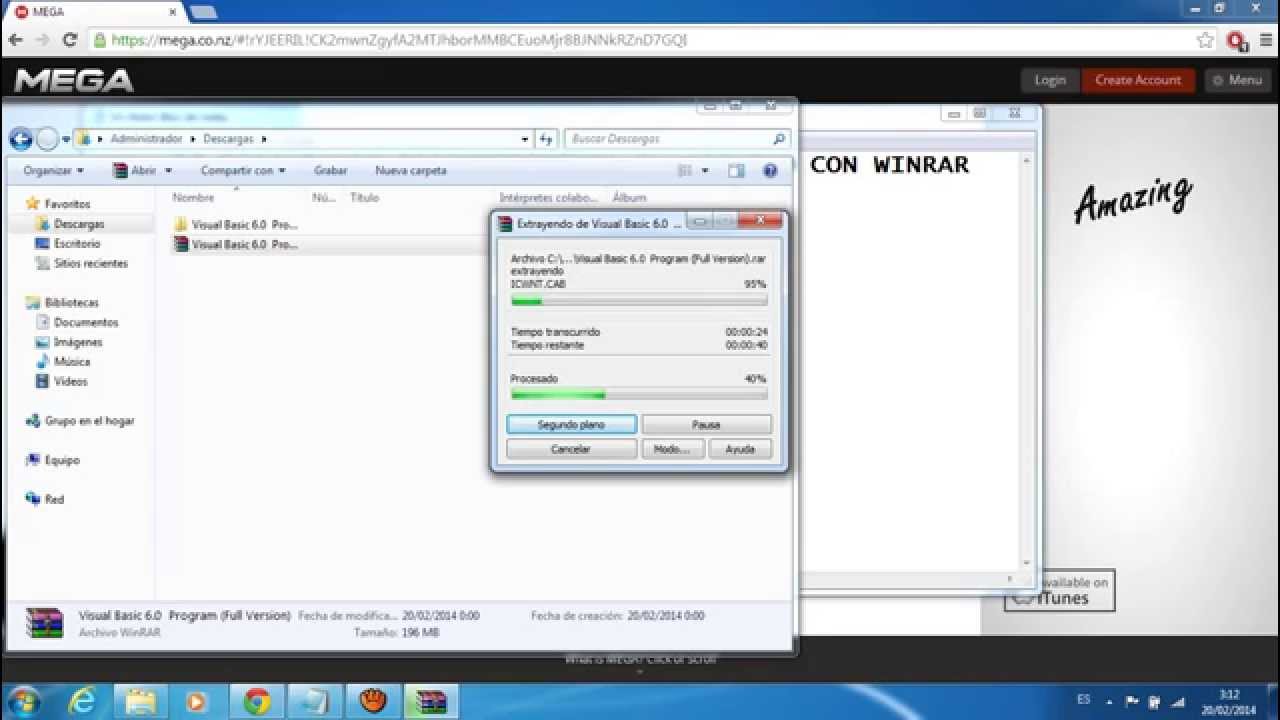The height and width of the screenshot is (720, 1280).
Task: Click the Procesado total progress bar
Action: pyautogui.click(x=638, y=395)
